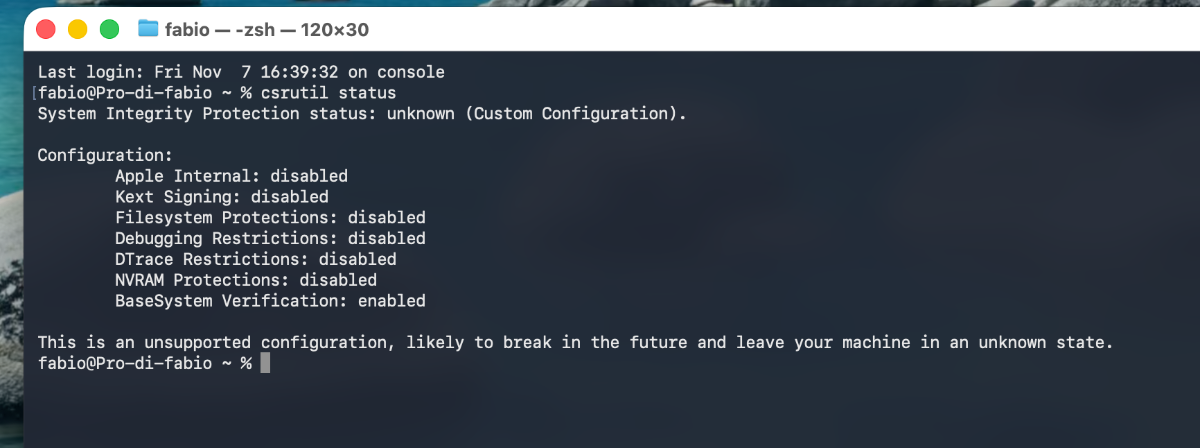Minimize the Terminal using yellow button
This screenshot has width=1200, height=448.
tap(78, 29)
